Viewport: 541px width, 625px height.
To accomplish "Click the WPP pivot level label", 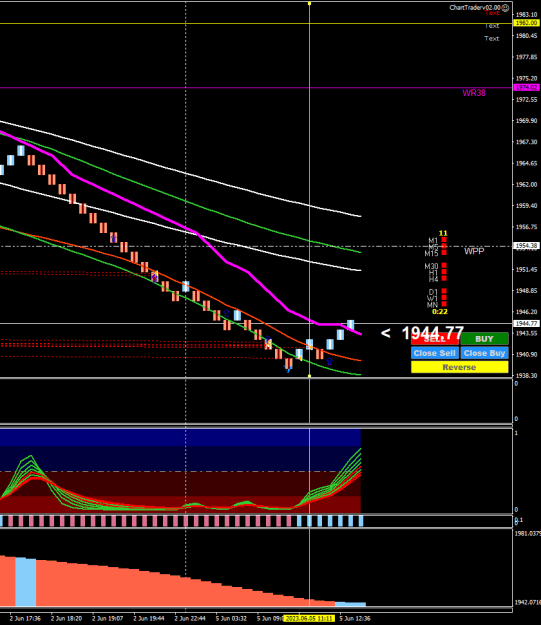I will [x=474, y=251].
